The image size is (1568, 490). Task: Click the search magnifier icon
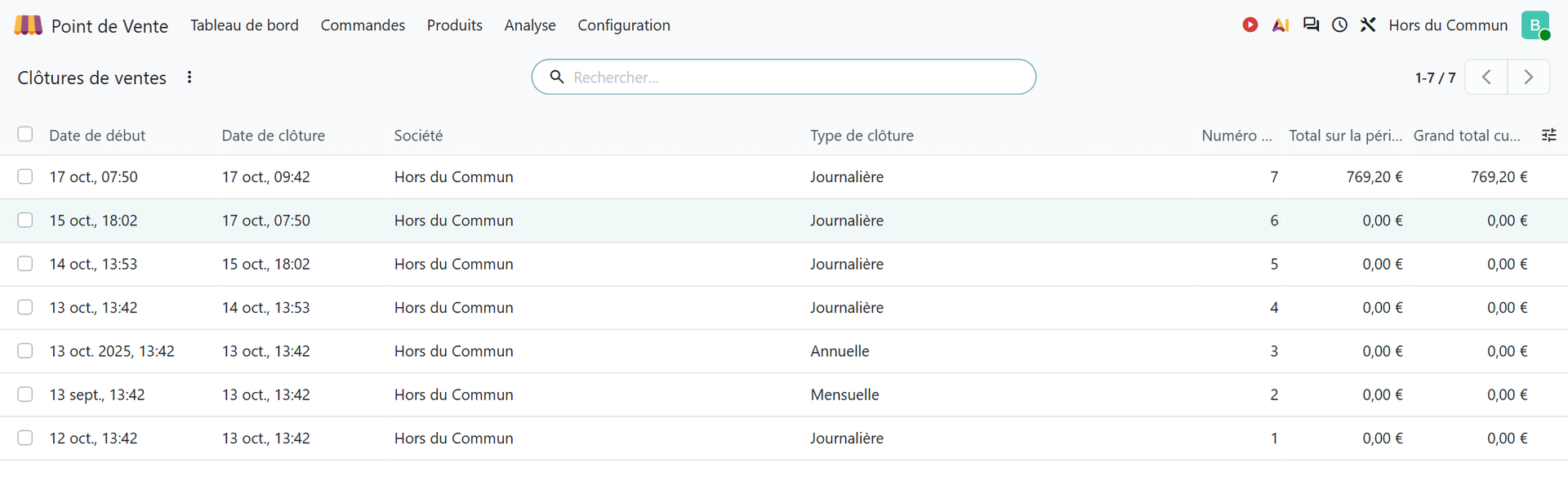click(x=557, y=77)
